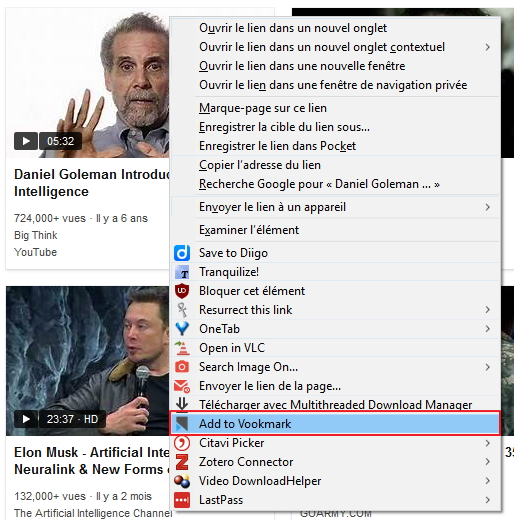Expand the Search Image On... submenu arrow
This screenshot has height=520, width=514.
point(488,367)
